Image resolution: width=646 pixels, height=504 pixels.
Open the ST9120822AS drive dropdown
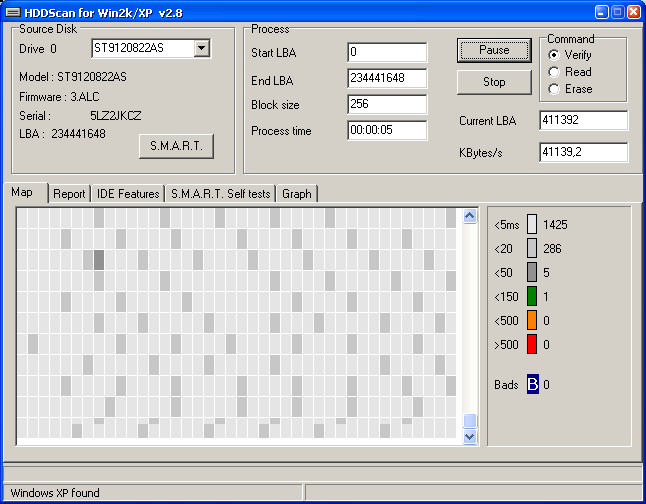[x=201, y=48]
